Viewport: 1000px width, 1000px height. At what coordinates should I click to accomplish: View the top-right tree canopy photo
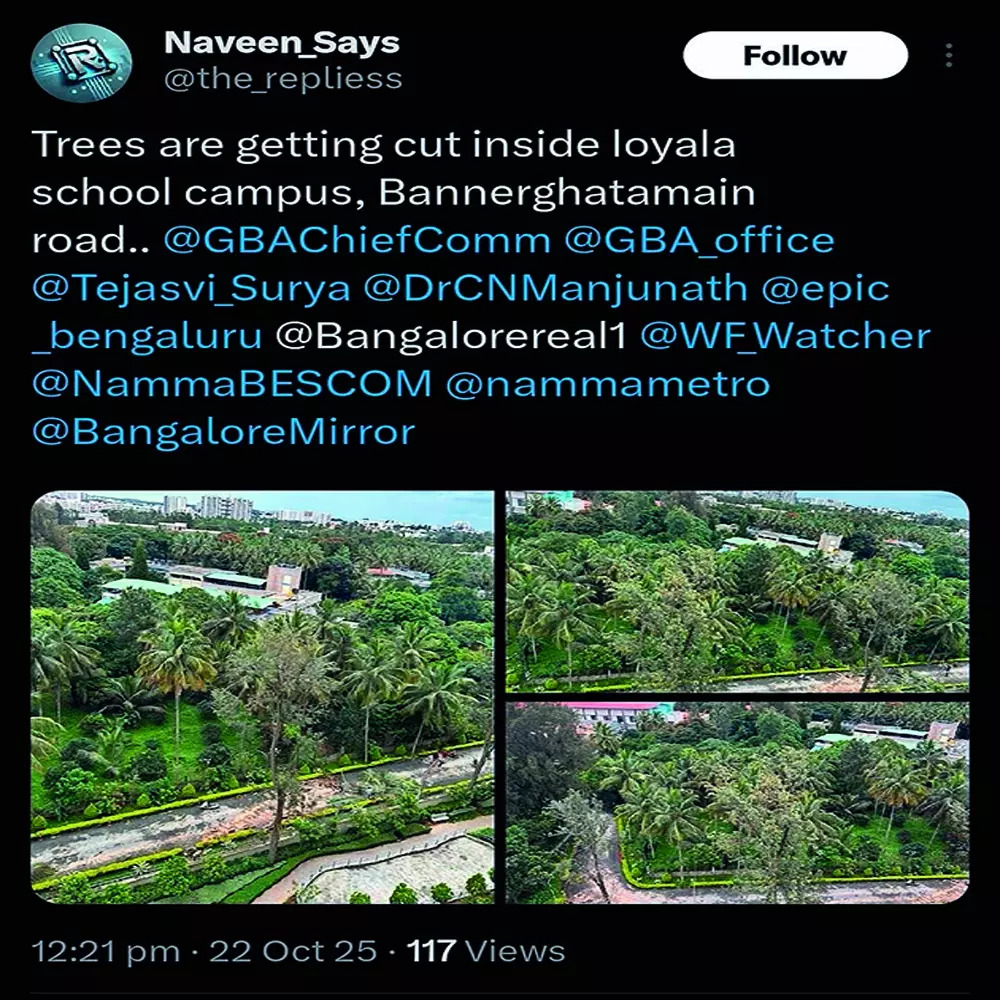coord(737,591)
